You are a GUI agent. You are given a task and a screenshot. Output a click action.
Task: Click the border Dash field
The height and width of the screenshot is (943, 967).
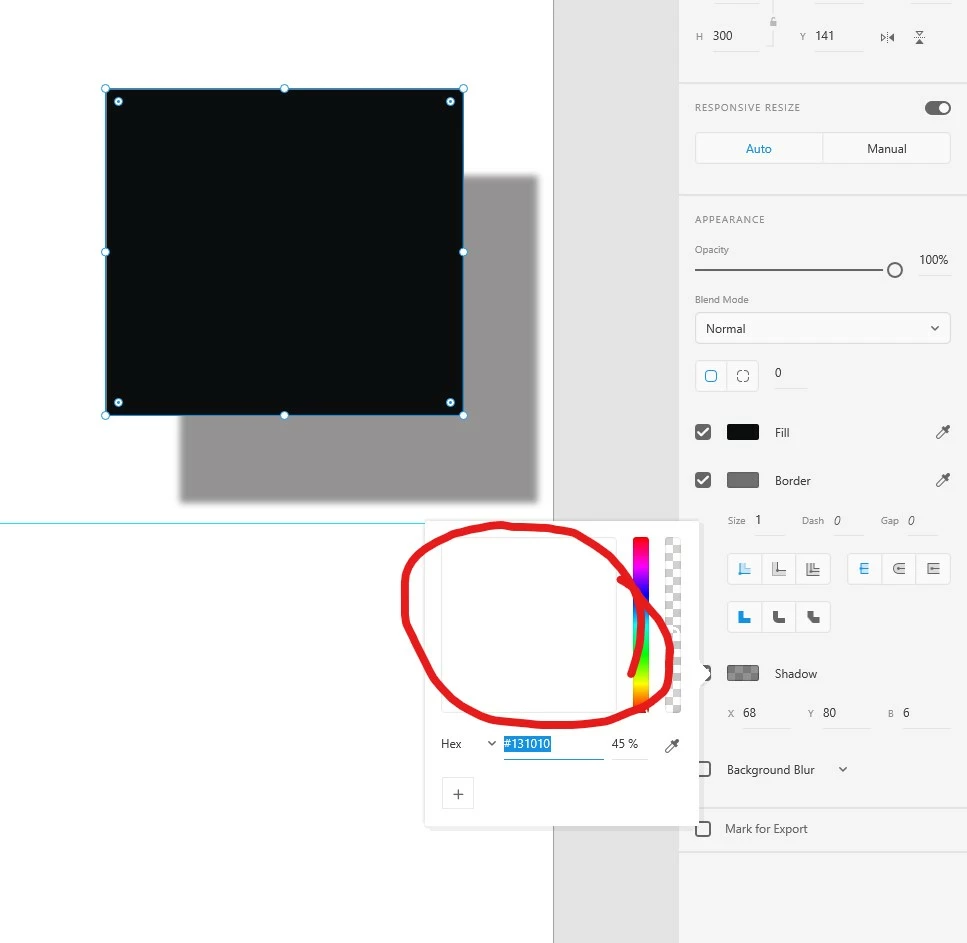pyautogui.click(x=848, y=521)
